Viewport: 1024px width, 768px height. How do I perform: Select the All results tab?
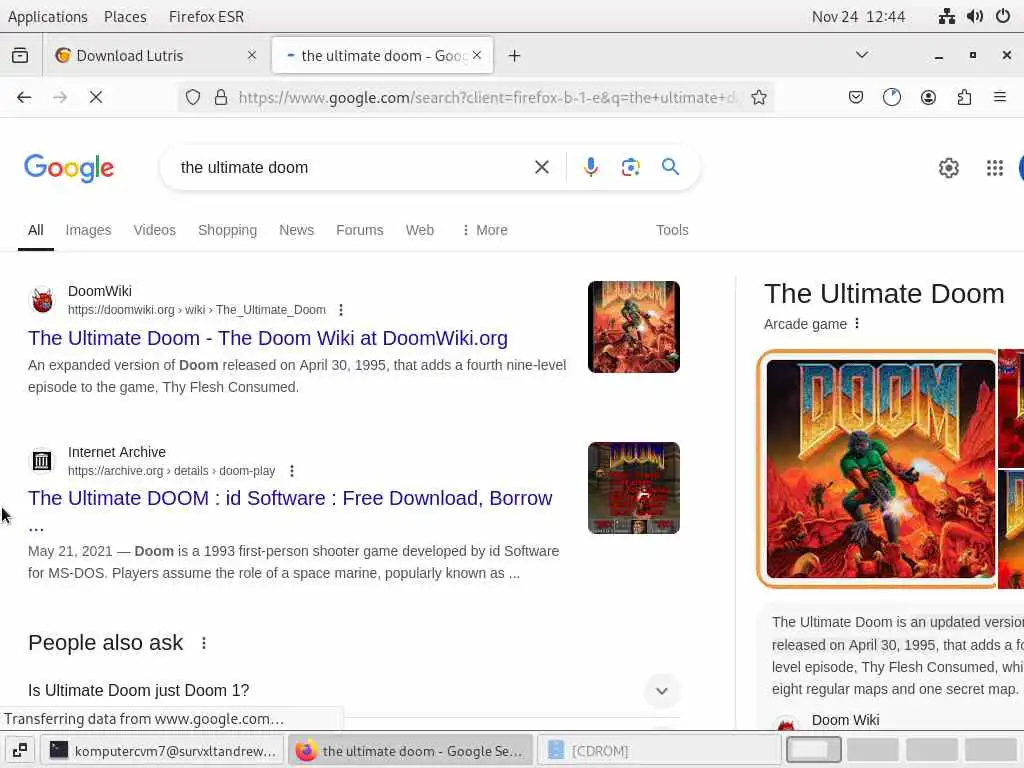pos(35,230)
